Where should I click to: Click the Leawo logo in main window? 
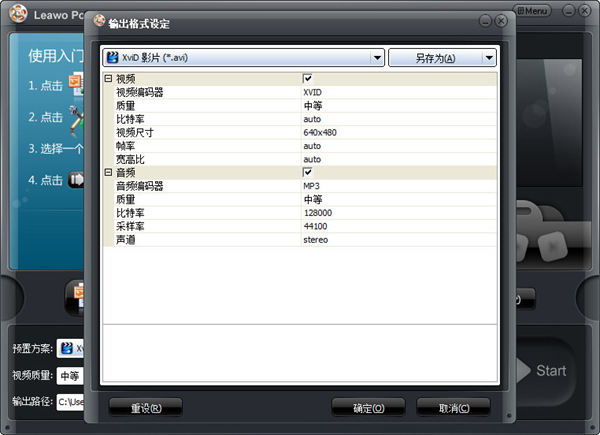click(x=18, y=13)
